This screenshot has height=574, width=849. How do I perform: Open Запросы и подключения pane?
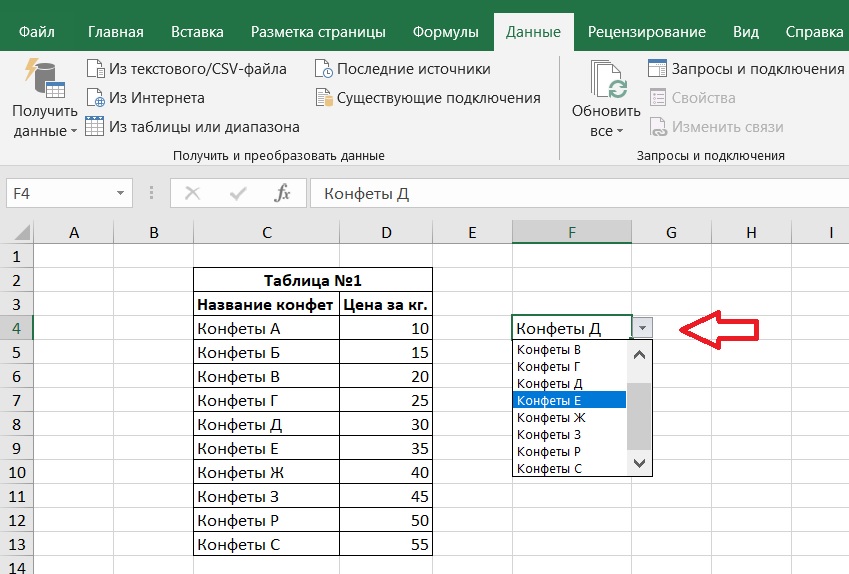[x=746, y=69]
